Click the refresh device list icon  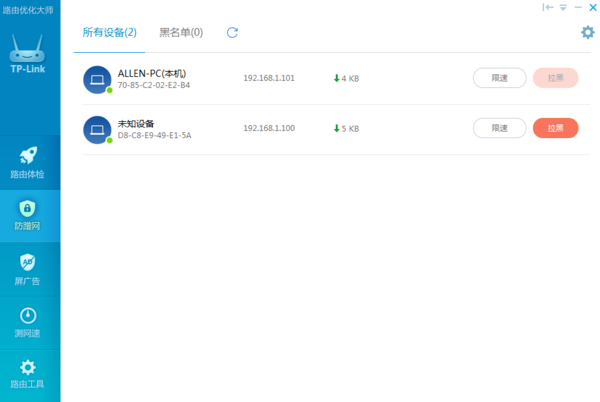pyautogui.click(x=232, y=33)
